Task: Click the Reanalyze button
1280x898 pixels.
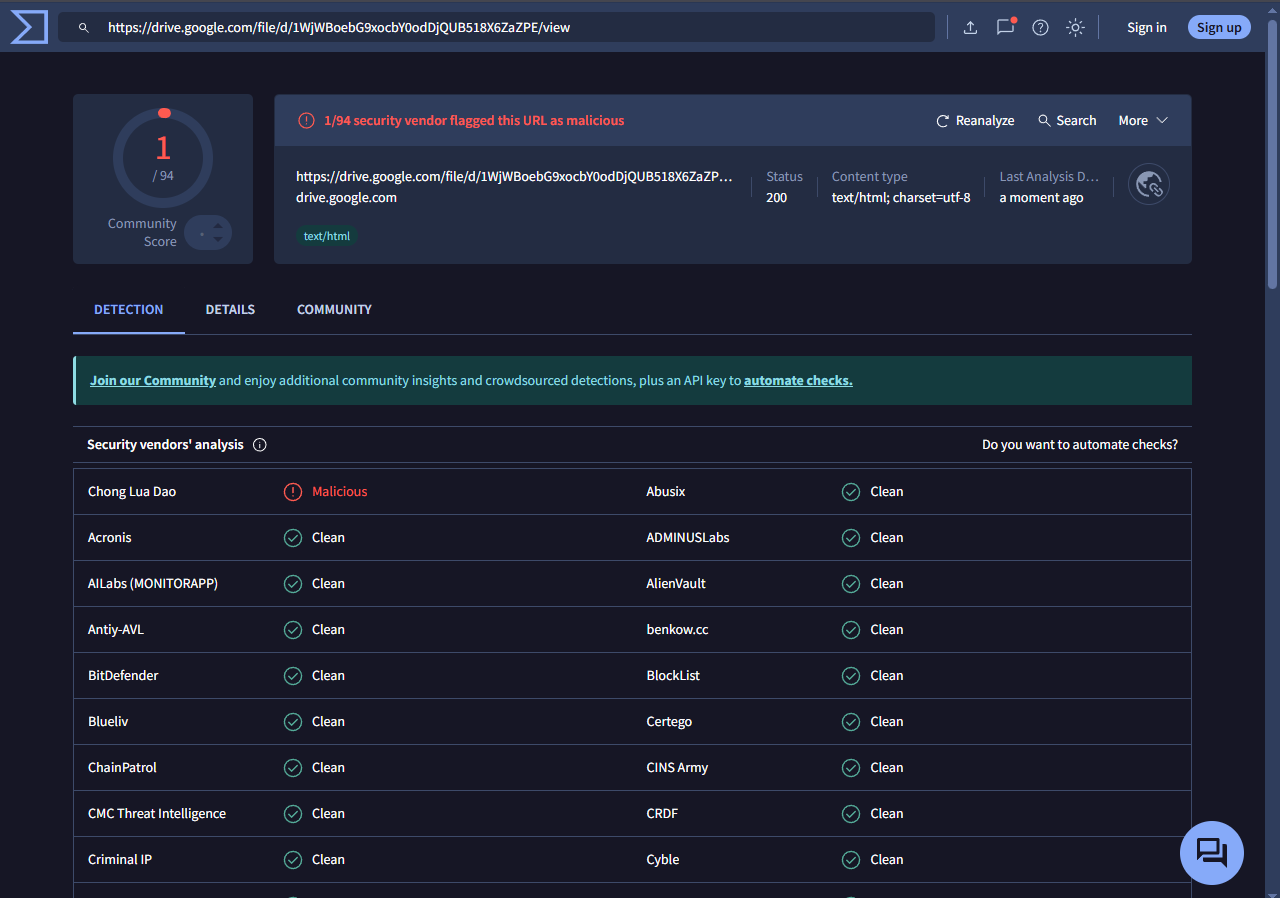Action: coord(975,121)
